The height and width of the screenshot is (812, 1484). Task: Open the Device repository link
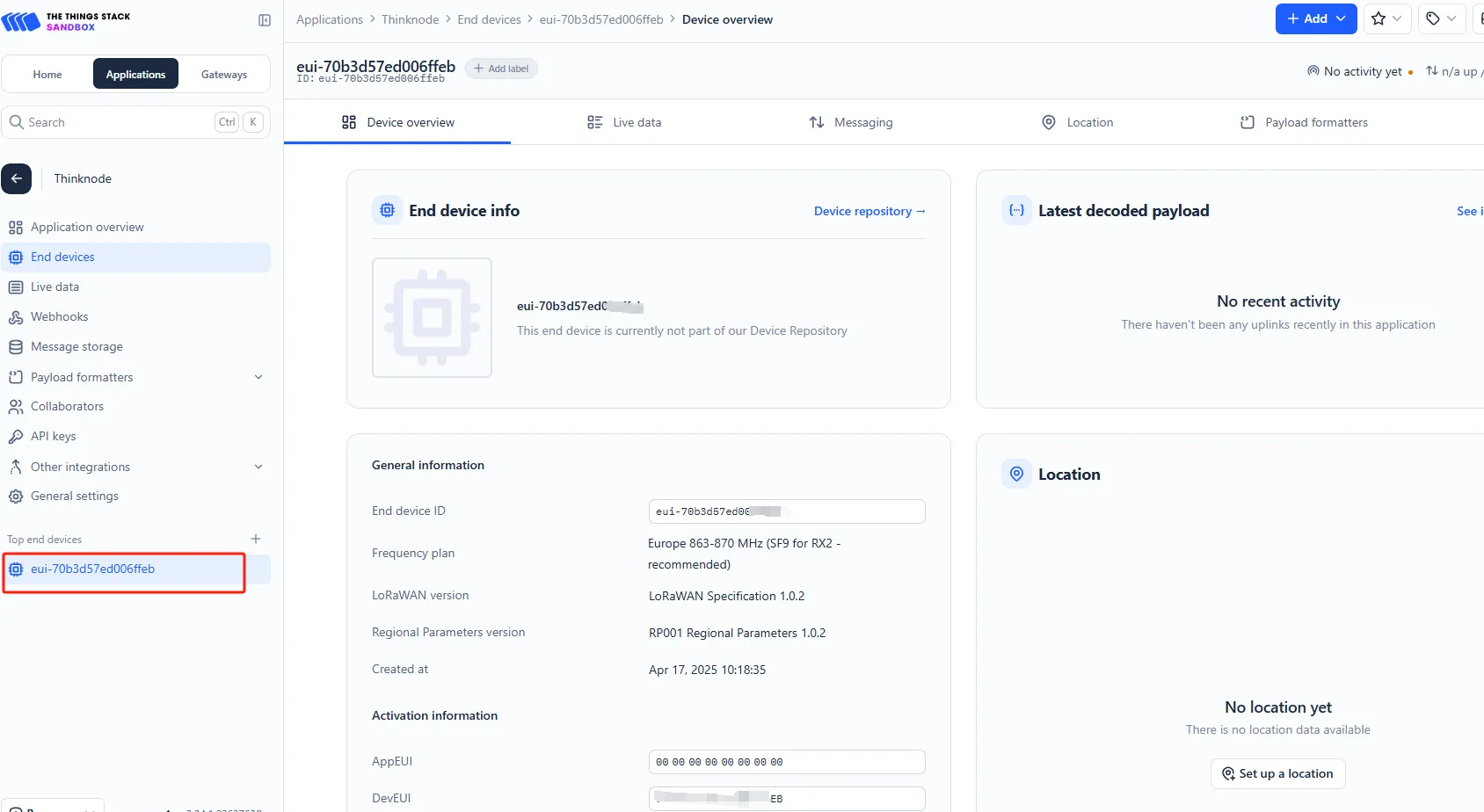pyautogui.click(x=869, y=211)
